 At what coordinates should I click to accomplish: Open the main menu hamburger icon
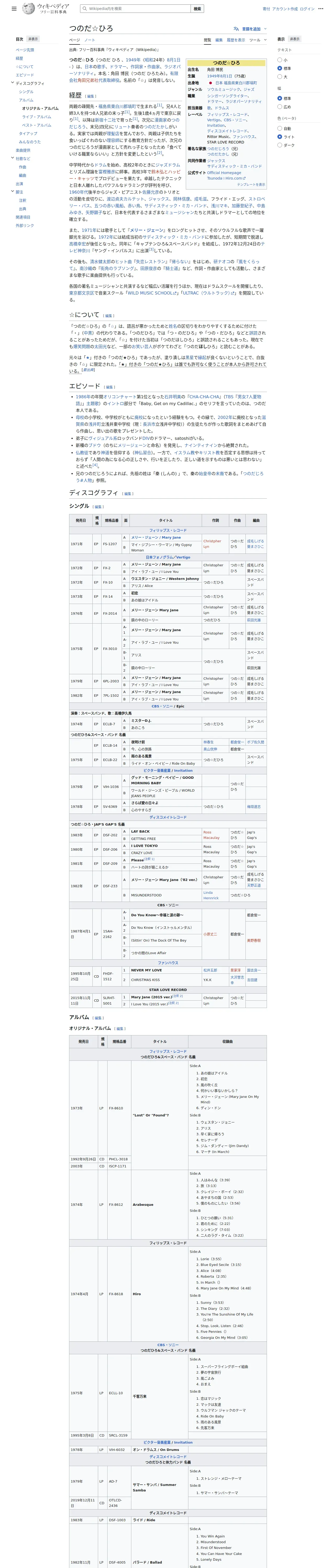coord(14,9)
